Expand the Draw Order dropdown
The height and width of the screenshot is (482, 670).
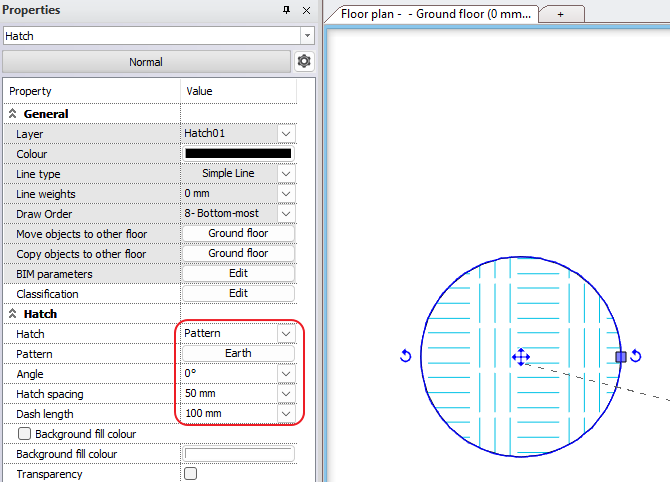click(x=286, y=214)
